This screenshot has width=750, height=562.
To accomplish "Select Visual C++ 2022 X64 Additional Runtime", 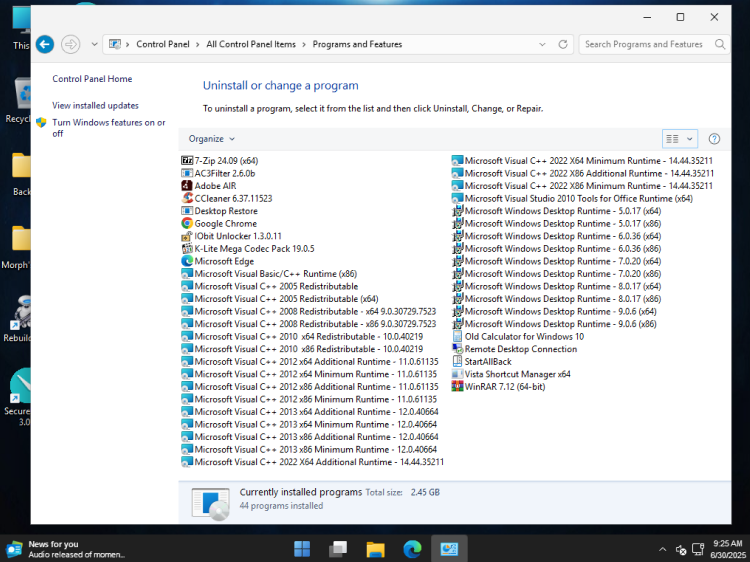I will pyautogui.click(x=319, y=462).
